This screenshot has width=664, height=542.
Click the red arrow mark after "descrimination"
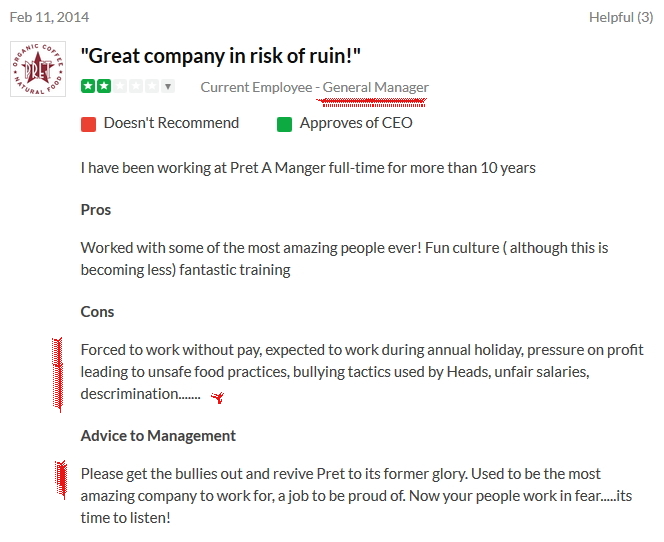217,398
